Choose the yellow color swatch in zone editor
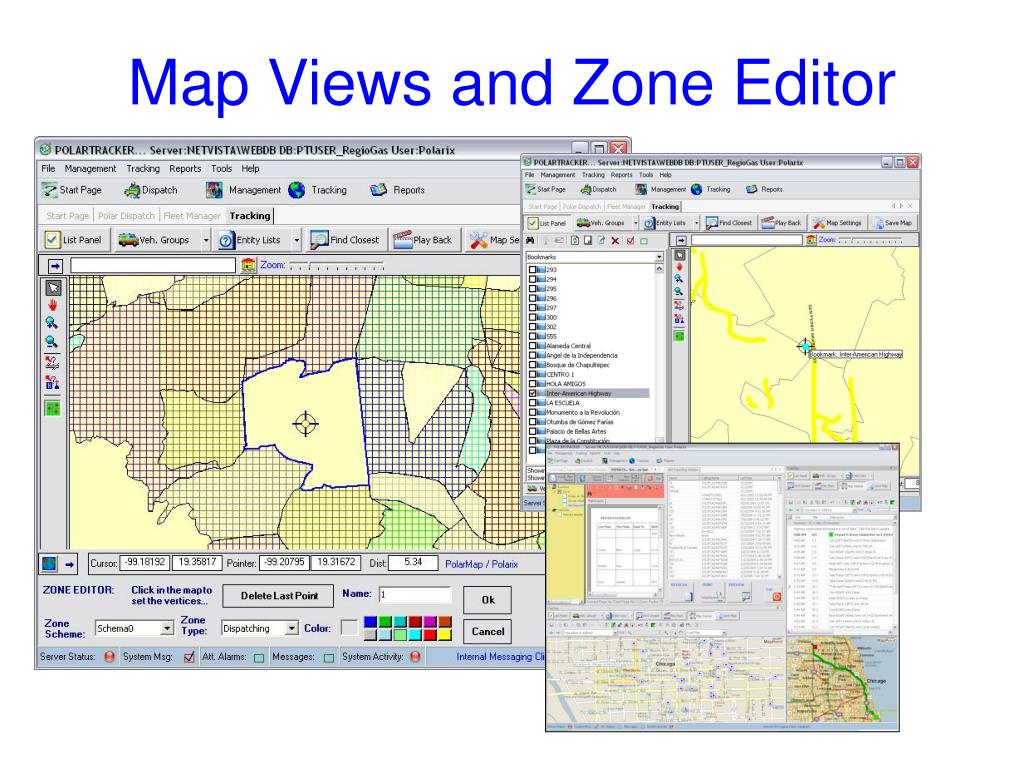The height and width of the screenshot is (768, 1024). coord(445,634)
